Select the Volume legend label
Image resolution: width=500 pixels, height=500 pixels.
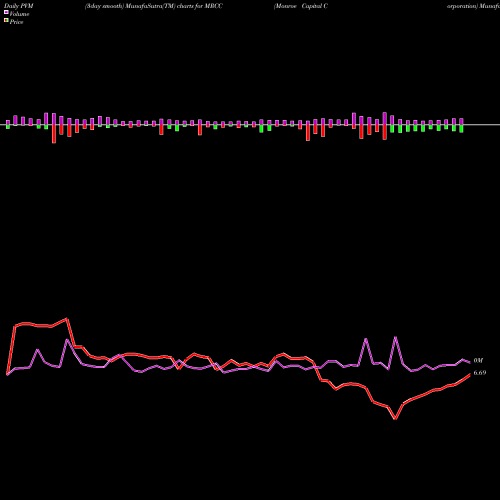point(19,14)
